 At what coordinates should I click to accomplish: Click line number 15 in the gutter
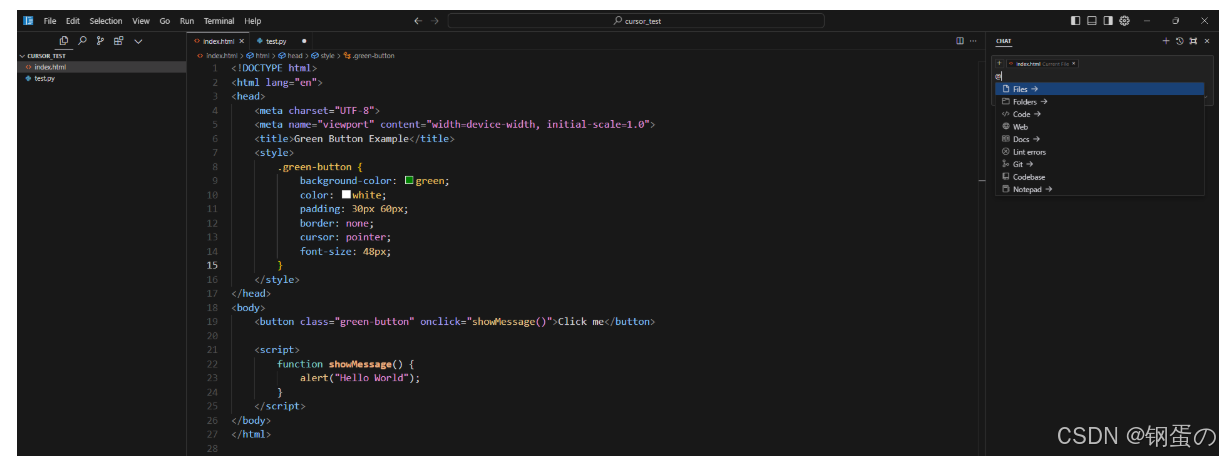point(212,265)
